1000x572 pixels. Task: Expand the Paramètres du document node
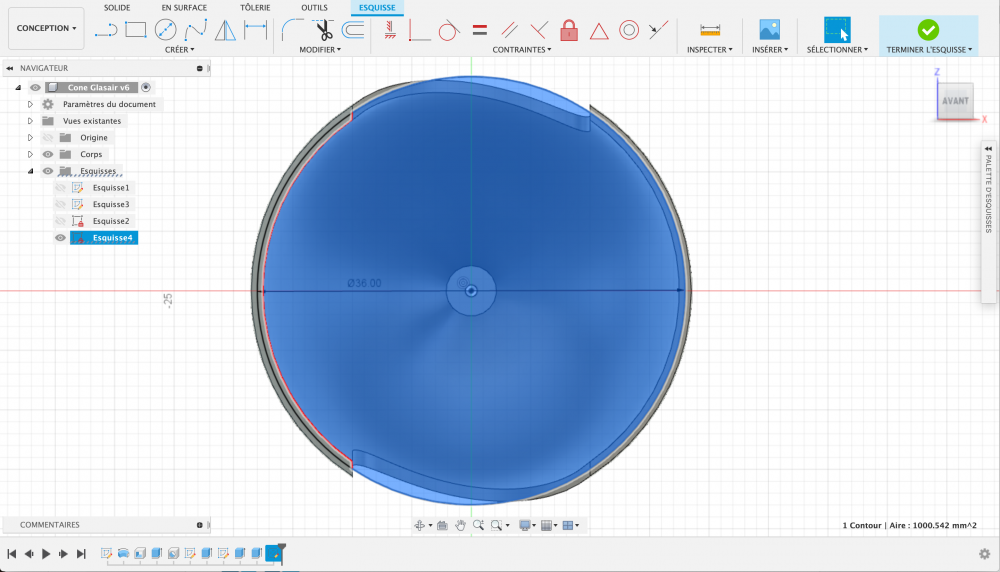click(31, 104)
